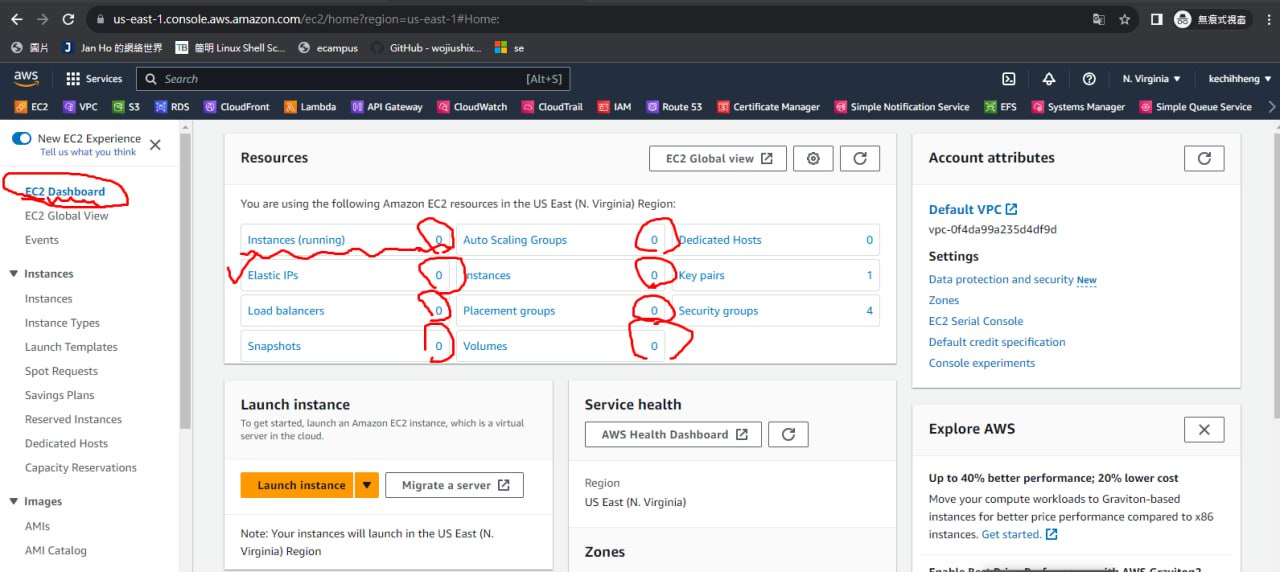This screenshot has height=572, width=1280.
Task: Open the S3 service shortcut
Action: pyautogui.click(x=126, y=107)
